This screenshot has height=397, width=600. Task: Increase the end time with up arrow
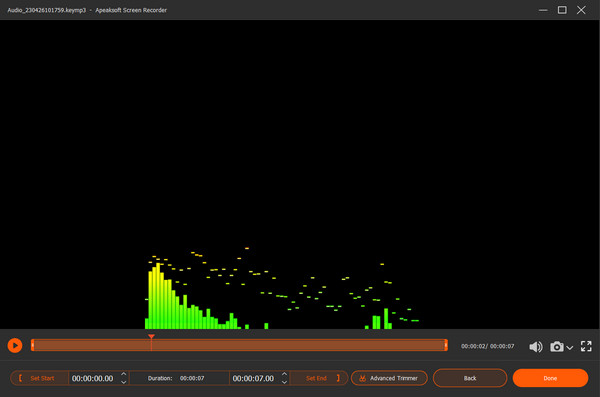284,374
